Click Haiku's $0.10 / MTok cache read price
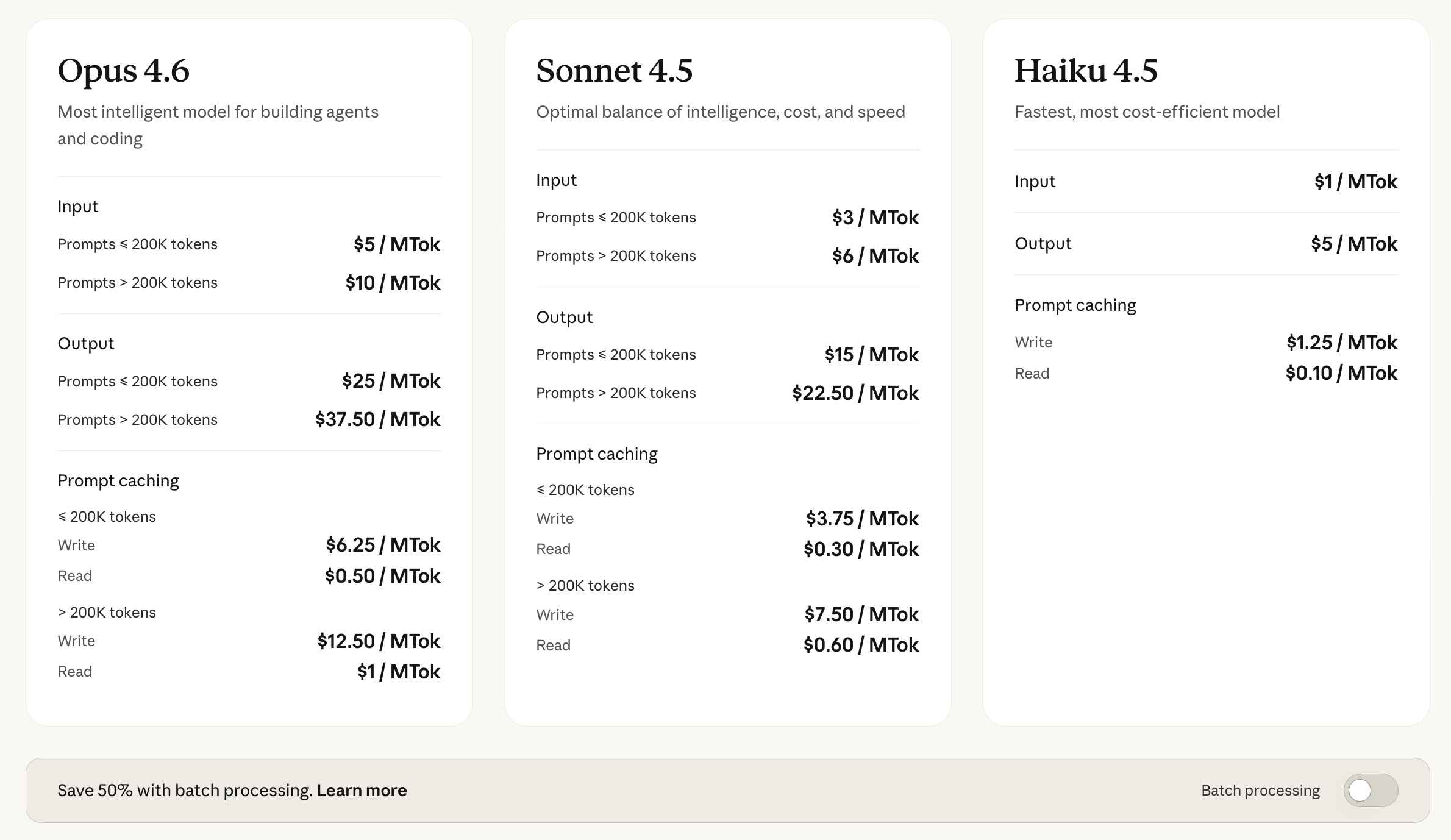This screenshot has height=840, width=1451. pyautogui.click(x=1341, y=373)
